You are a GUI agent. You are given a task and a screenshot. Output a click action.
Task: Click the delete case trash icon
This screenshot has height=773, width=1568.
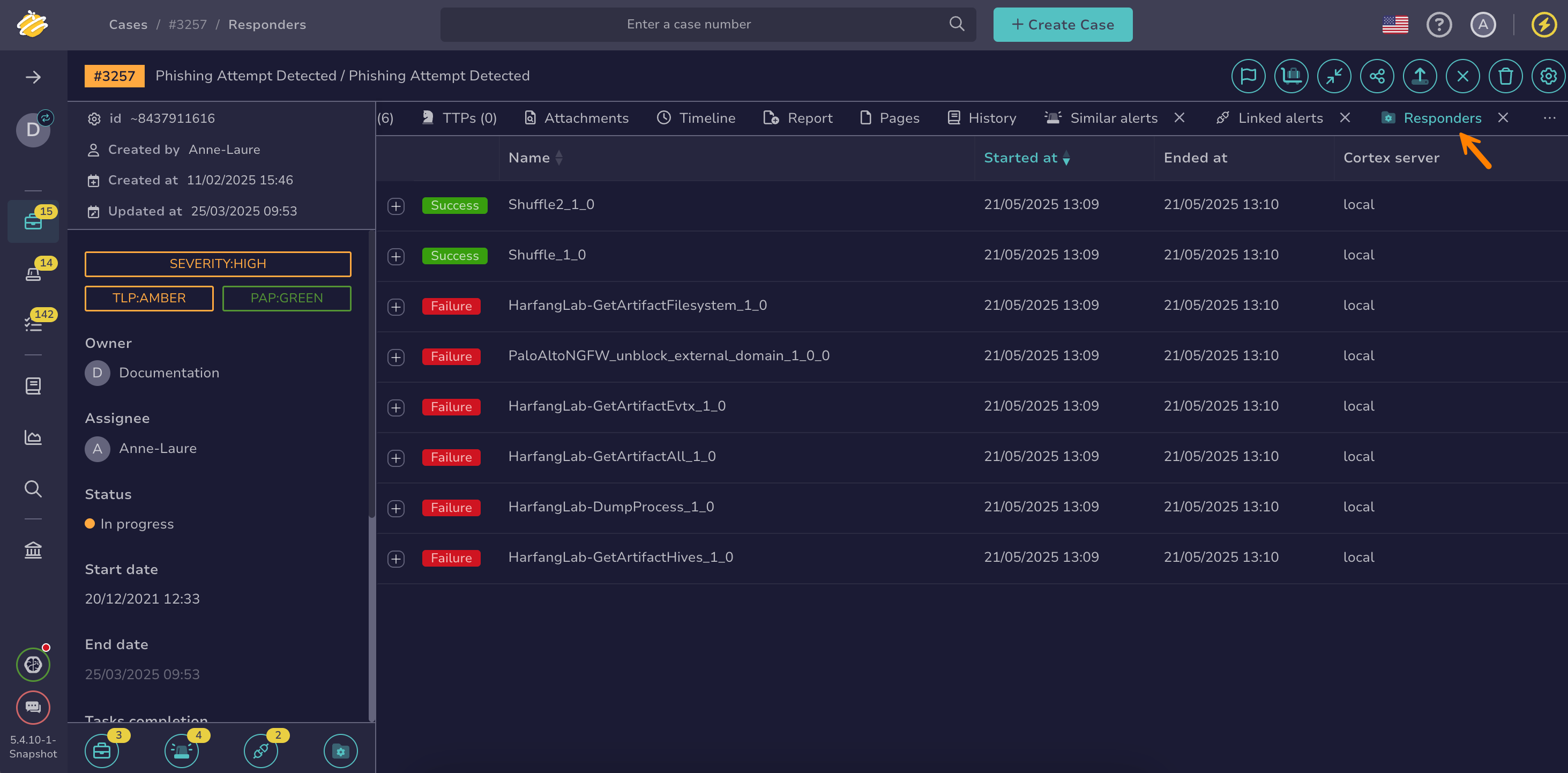point(1505,76)
